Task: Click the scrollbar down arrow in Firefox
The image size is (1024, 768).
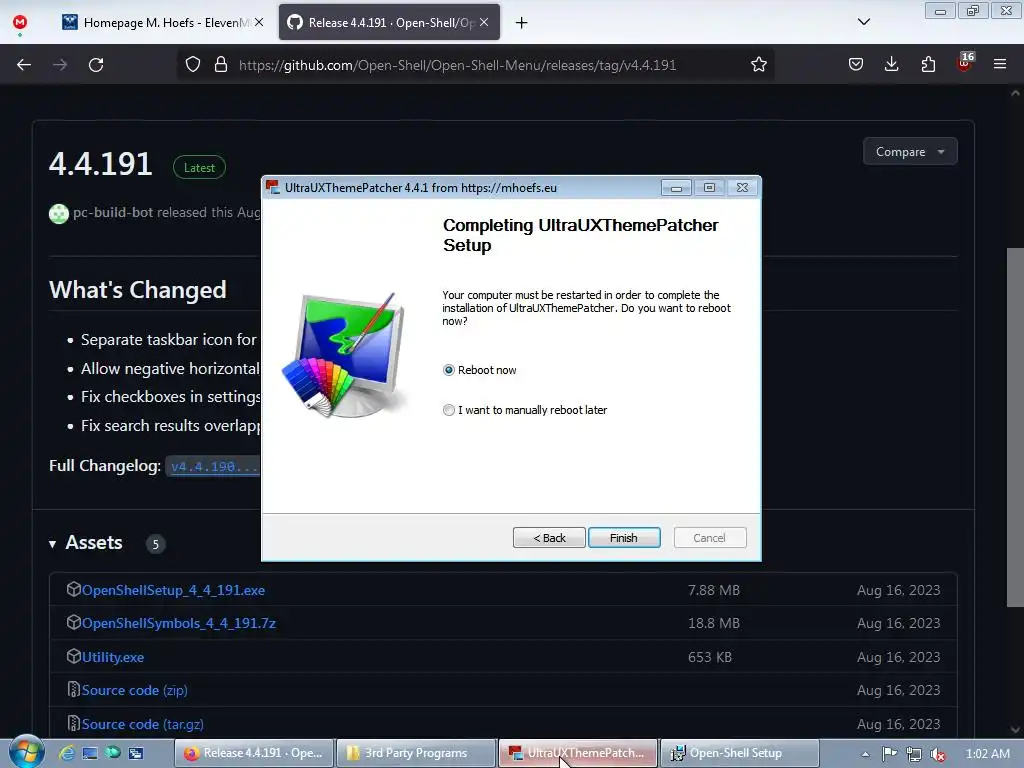Action: [1015, 730]
